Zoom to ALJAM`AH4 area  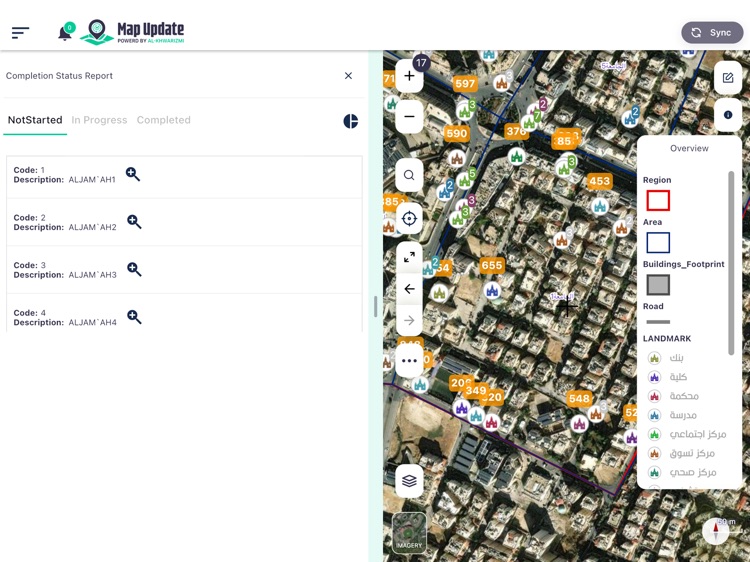click(134, 317)
